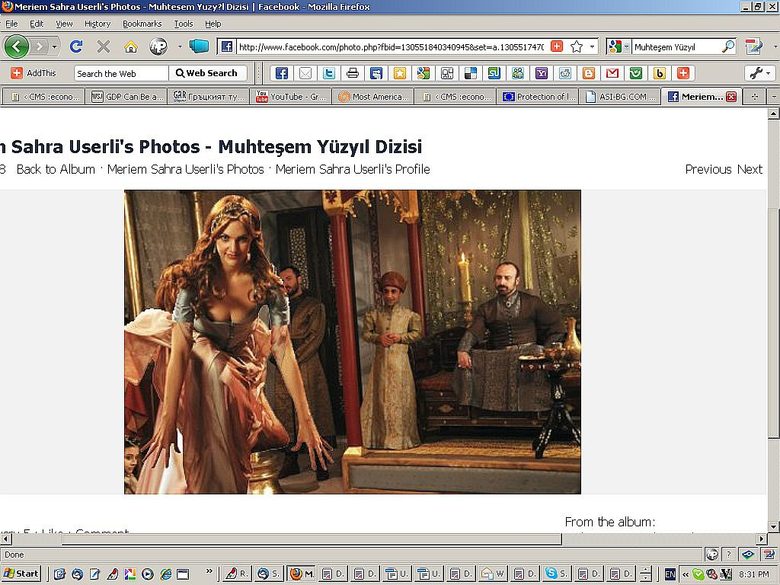Share to StumbleUpon via AddThis toolbar

point(494,74)
